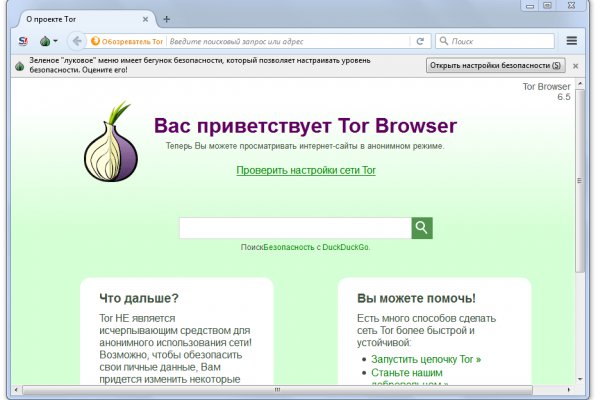Open a new tab with plus button
This screenshot has height=400, width=600.
(x=166, y=19)
